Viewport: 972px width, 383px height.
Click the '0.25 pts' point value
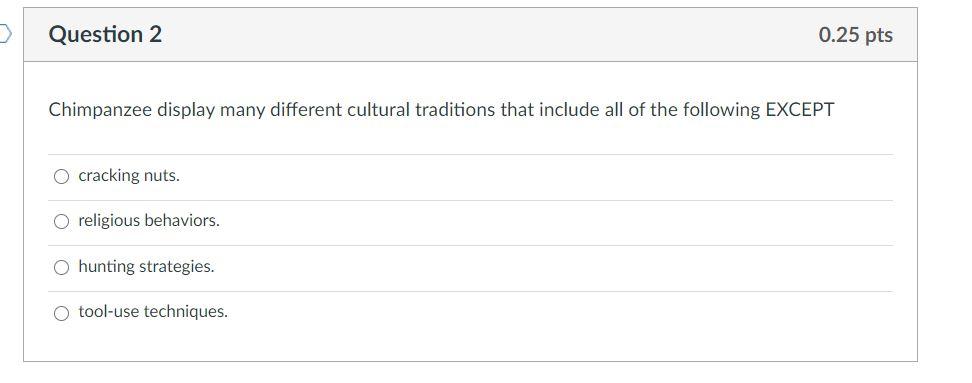[x=855, y=35]
